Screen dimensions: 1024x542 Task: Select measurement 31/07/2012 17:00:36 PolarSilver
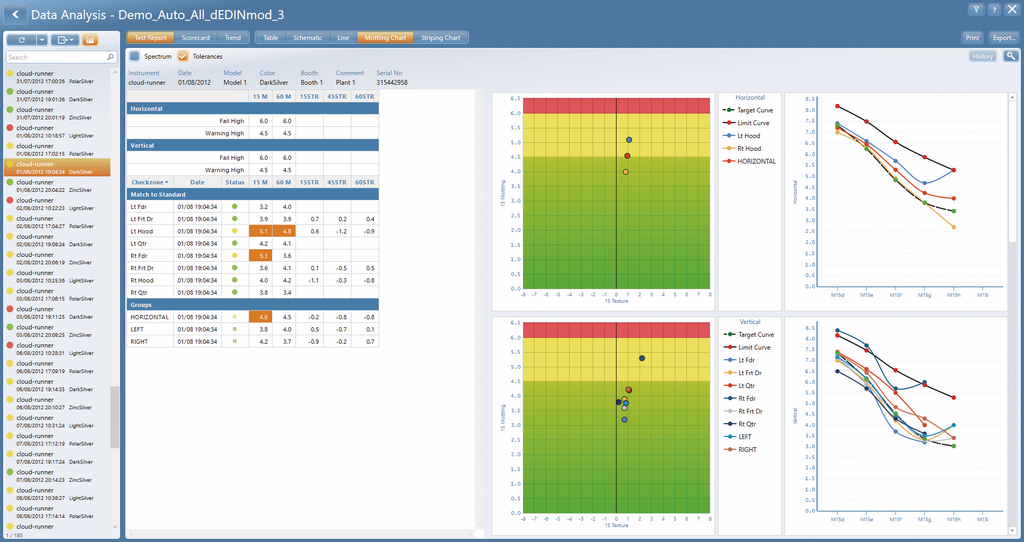pos(57,77)
